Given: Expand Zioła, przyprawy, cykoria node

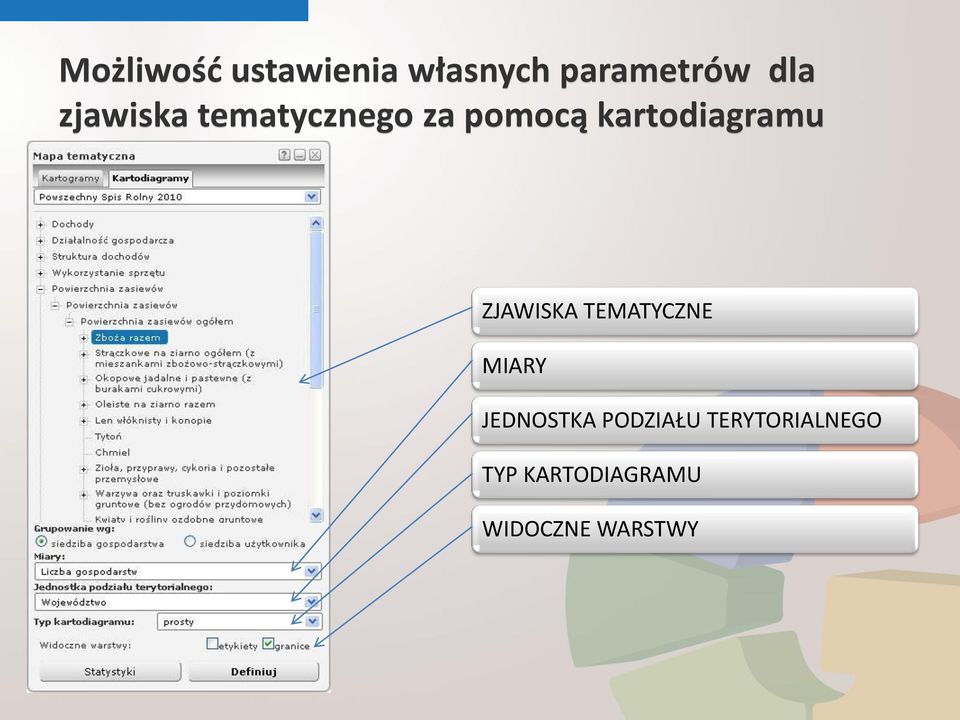Looking at the screenshot, I should pos(84,469).
